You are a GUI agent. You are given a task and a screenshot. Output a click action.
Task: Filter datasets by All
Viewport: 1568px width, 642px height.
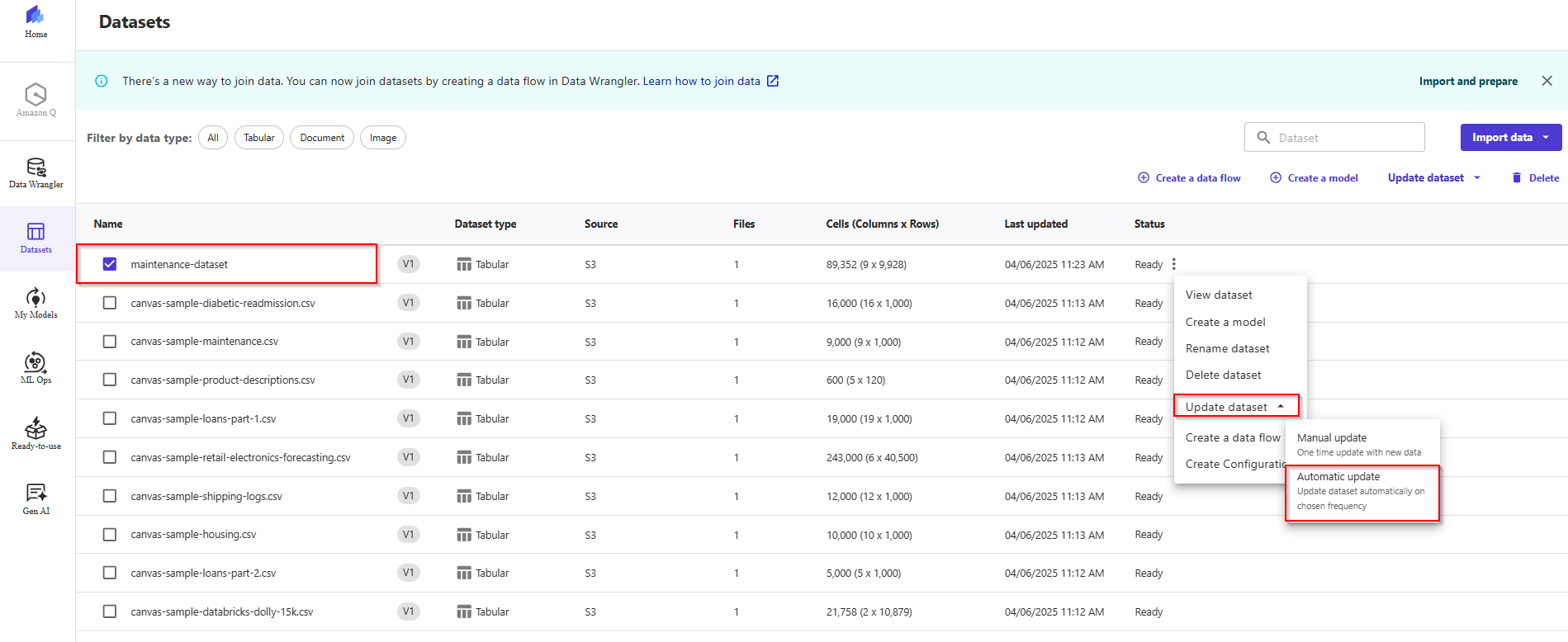click(213, 138)
